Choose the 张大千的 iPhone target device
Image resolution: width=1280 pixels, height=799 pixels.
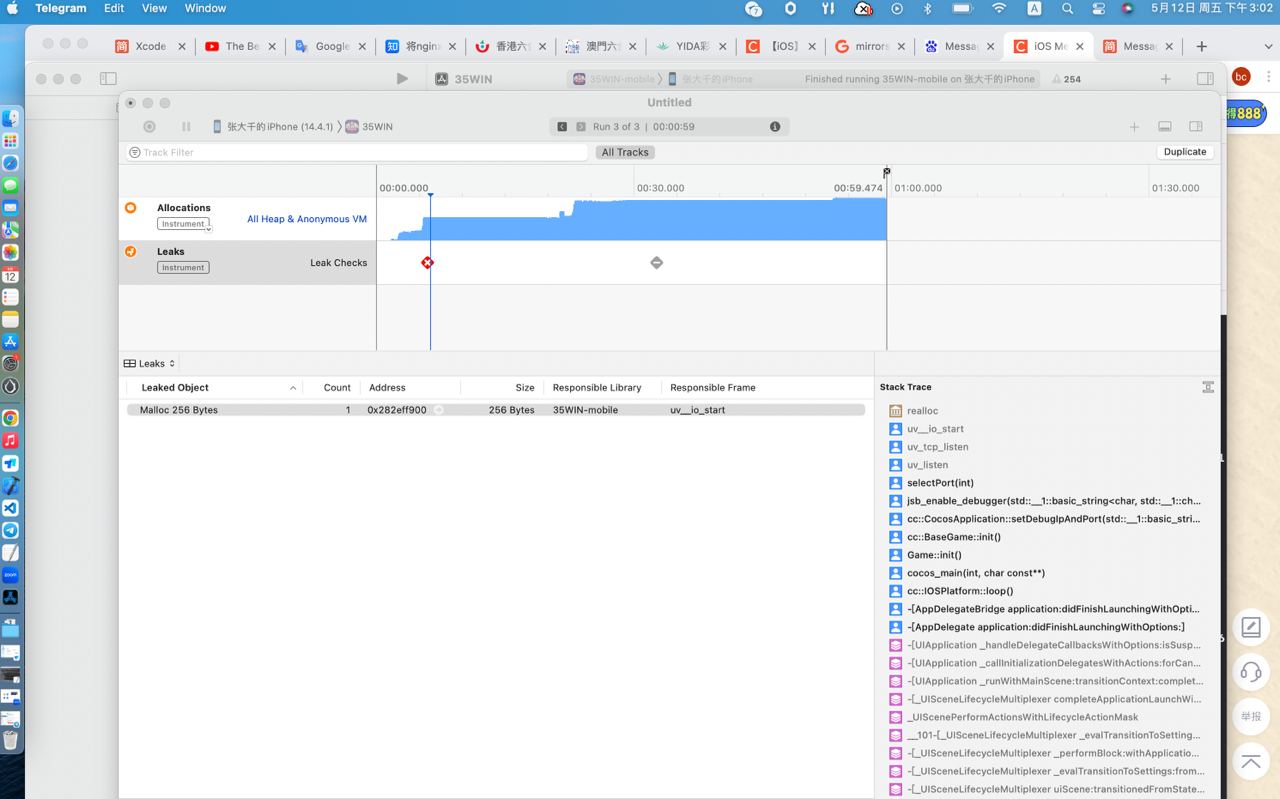tap(273, 127)
